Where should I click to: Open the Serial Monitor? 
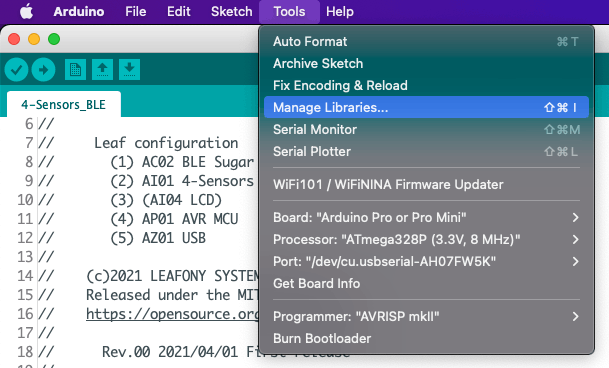426,129
